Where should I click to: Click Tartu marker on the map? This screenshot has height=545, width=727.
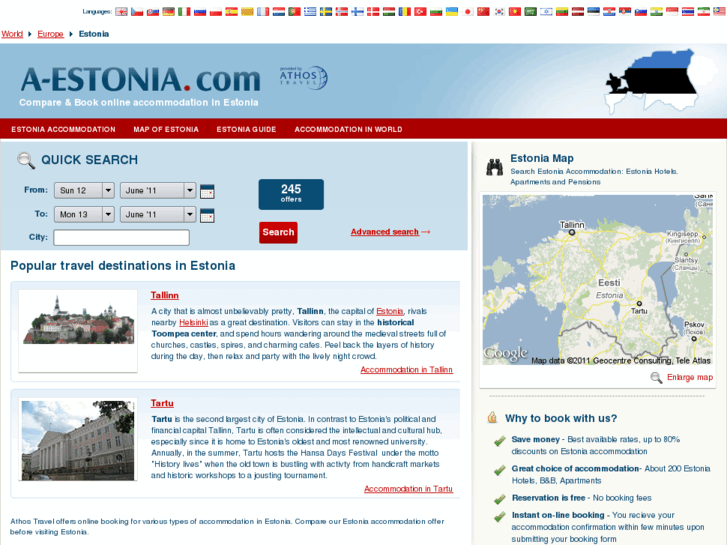[639, 303]
